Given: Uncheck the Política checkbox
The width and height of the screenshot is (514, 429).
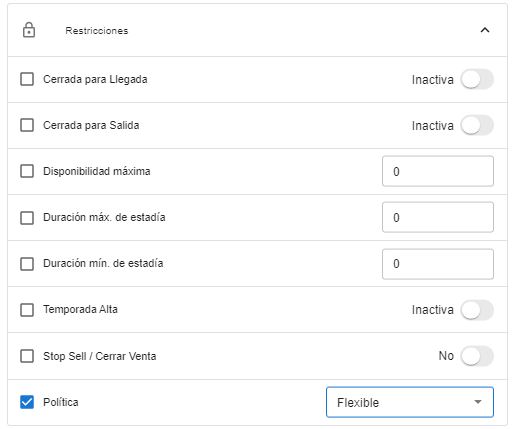Looking at the screenshot, I should coord(27,402).
